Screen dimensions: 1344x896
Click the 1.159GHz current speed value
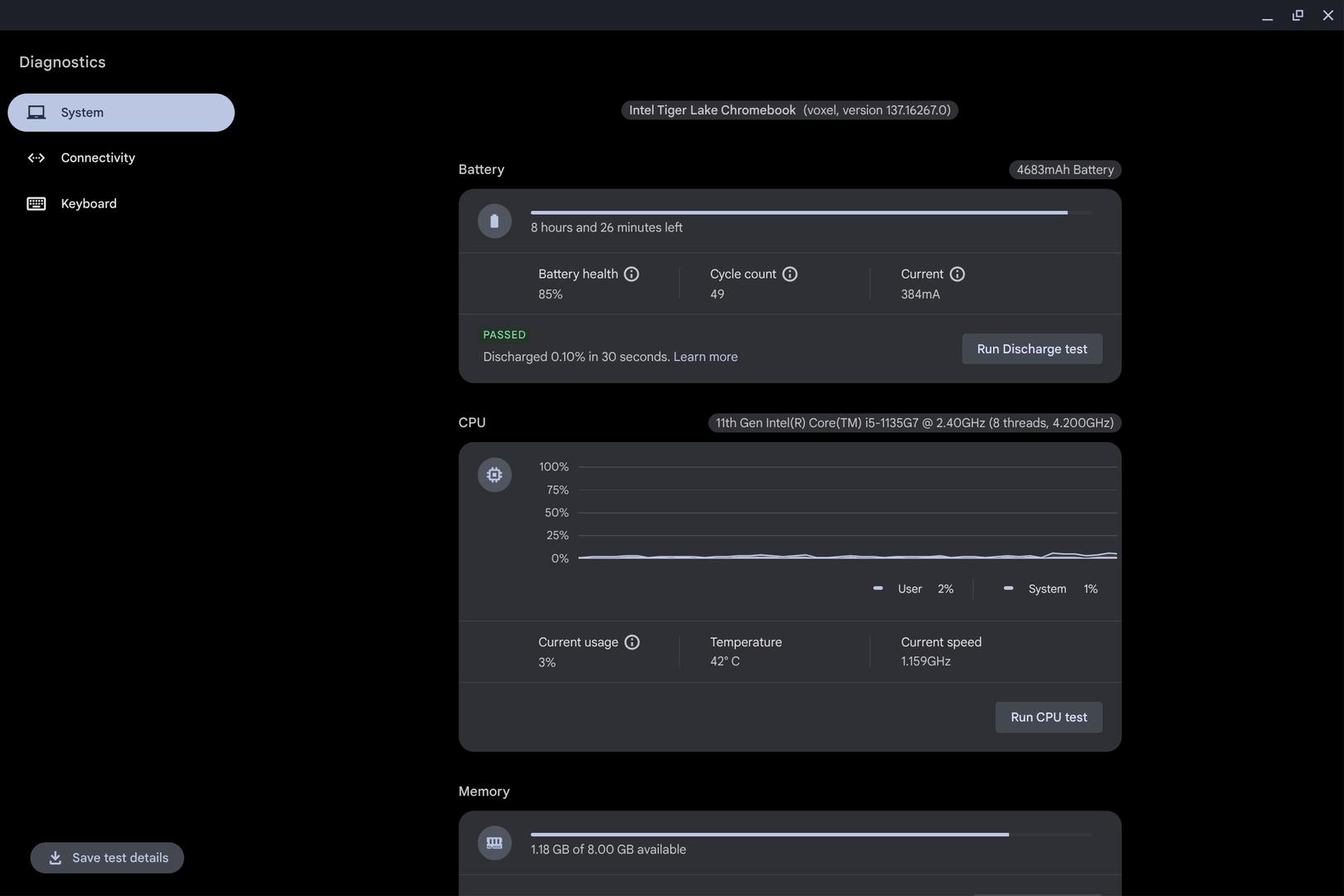point(926,661)
